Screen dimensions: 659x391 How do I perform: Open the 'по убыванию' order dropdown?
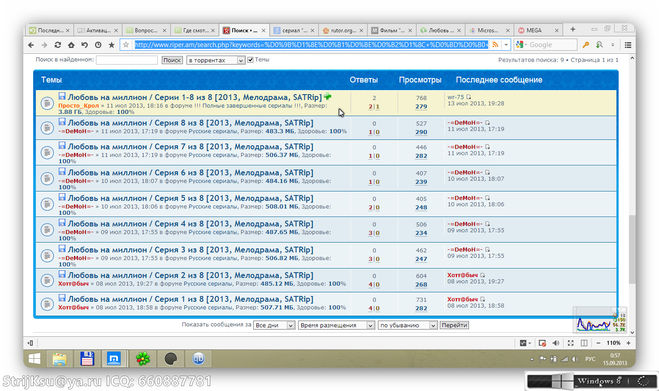(408, 325)
